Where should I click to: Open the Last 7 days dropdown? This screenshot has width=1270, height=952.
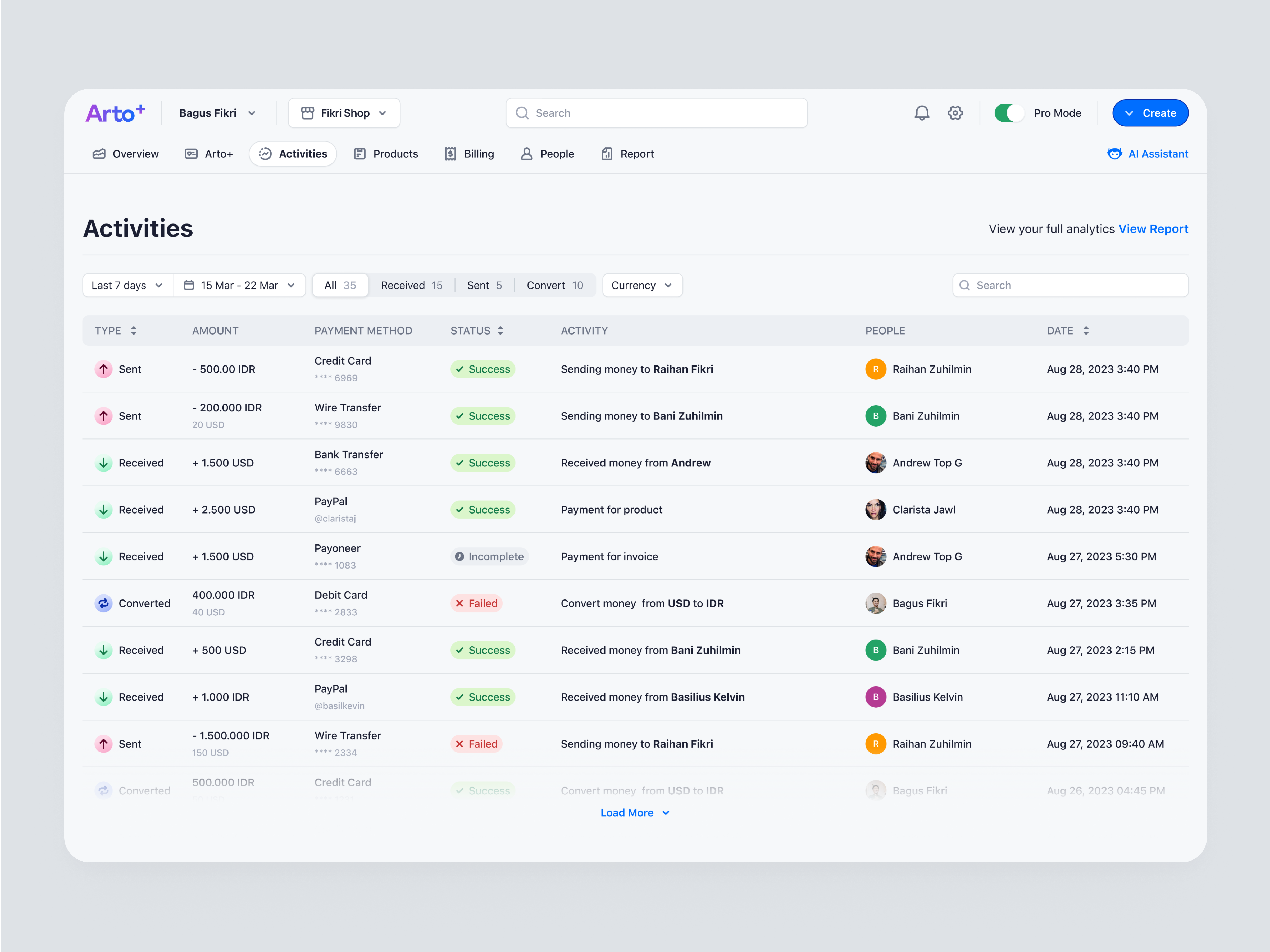point(127,285)
